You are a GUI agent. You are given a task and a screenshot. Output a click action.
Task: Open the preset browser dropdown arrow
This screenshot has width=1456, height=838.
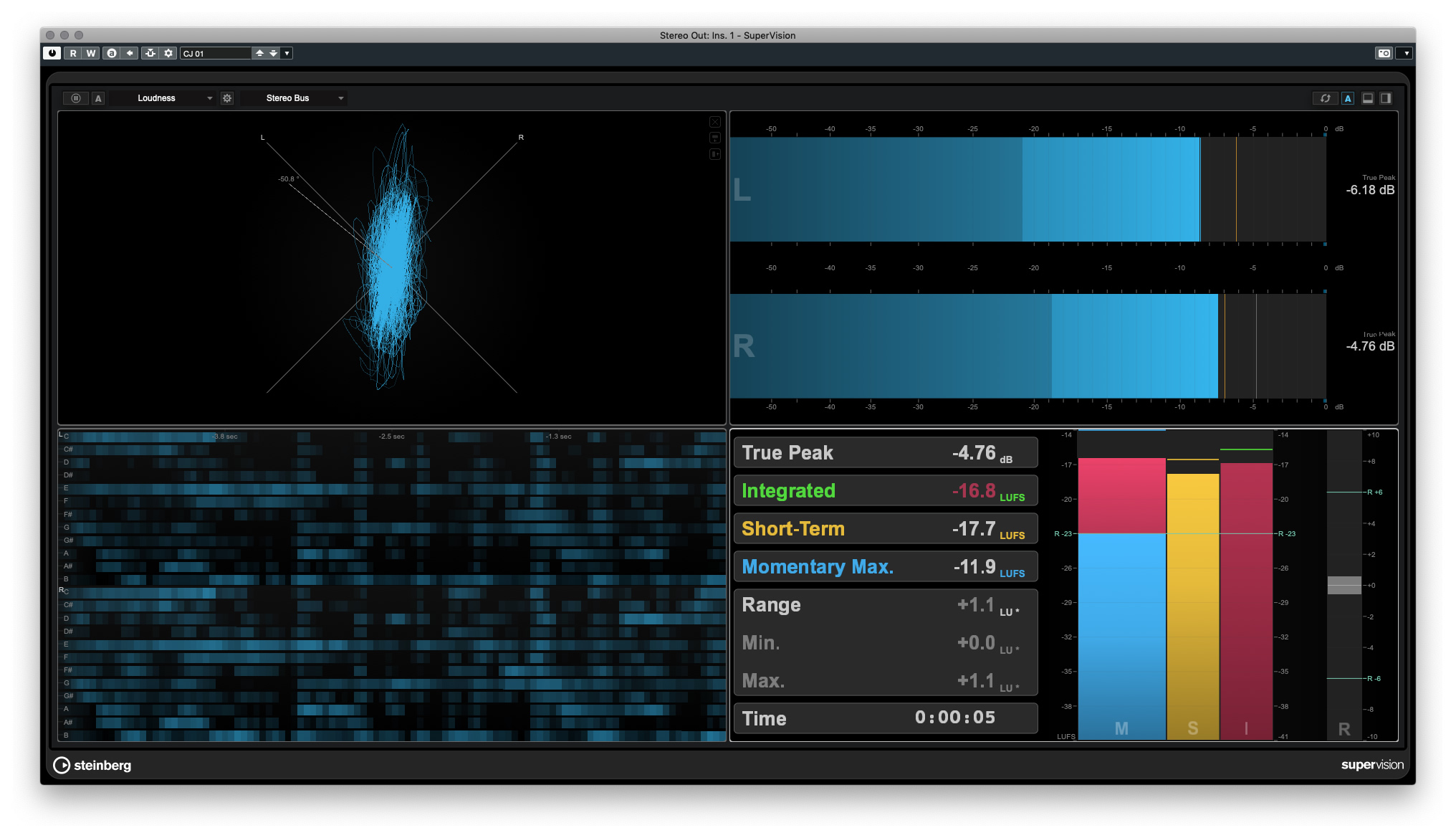pyautogui.click(x=287, y=53)
